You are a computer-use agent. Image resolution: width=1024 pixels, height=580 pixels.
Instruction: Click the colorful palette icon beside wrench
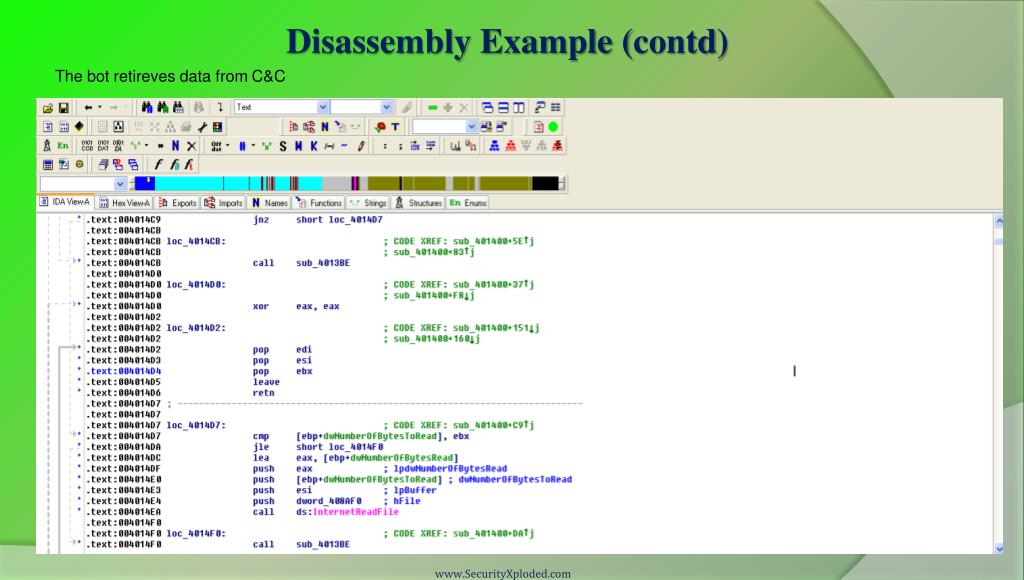pos(217,127)
